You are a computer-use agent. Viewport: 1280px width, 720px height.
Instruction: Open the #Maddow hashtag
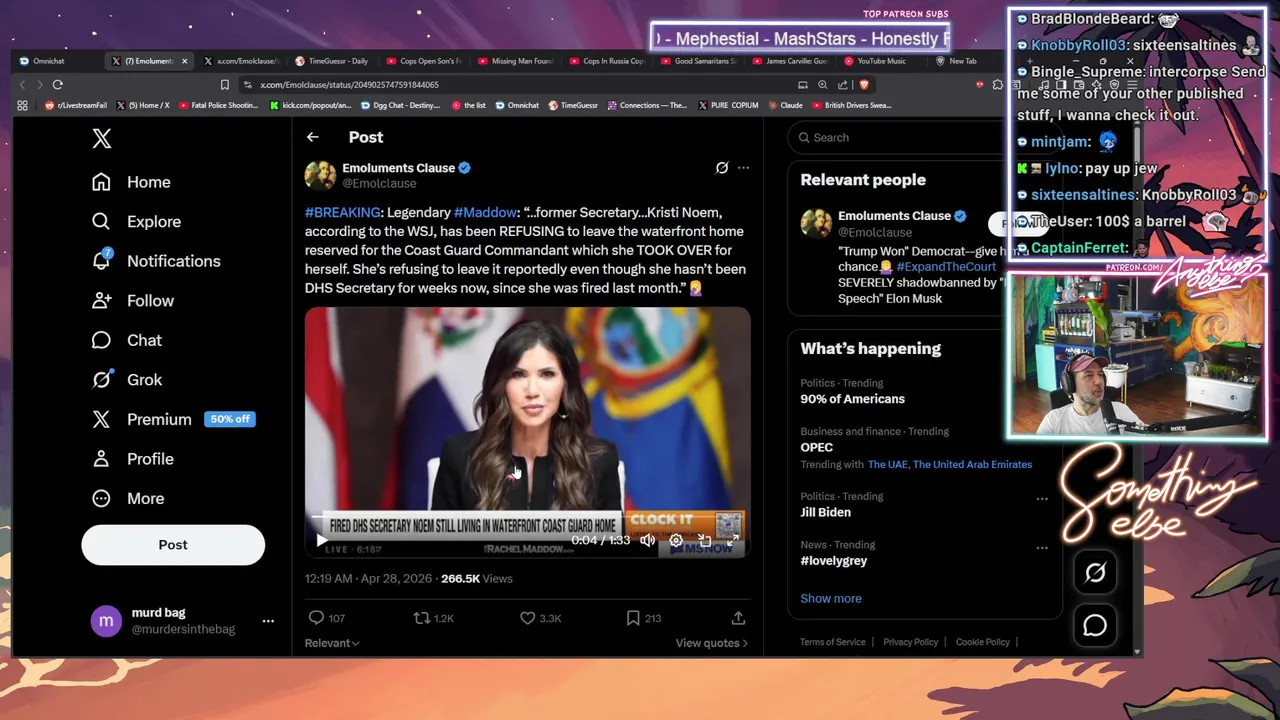click(485, 212)
